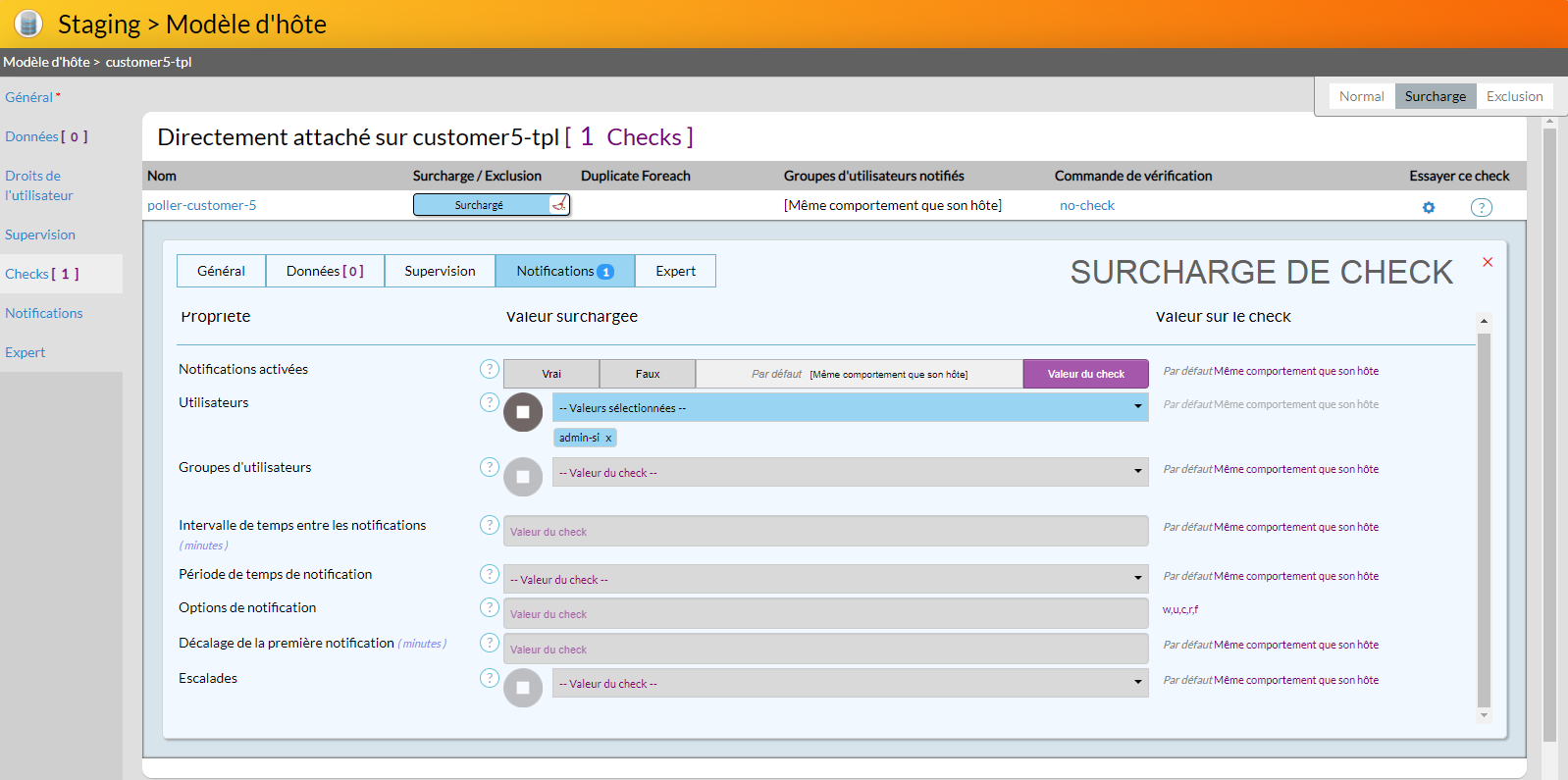This screenshot has width=1568, height=780.
Task: Toggle the Escalades override button
Action: 523,688
